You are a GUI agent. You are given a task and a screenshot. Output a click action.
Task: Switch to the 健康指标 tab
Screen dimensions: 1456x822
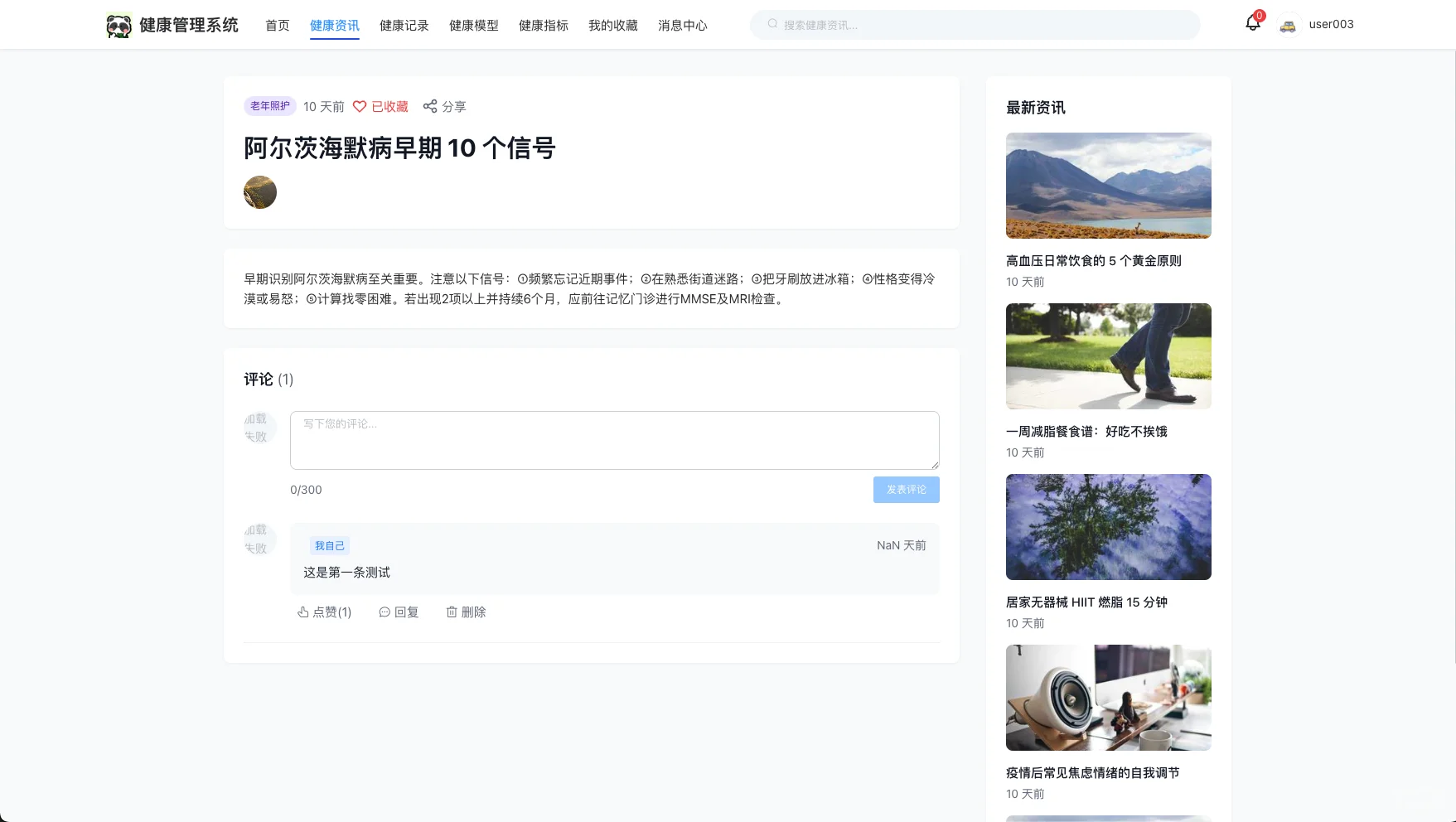[543, 25]
